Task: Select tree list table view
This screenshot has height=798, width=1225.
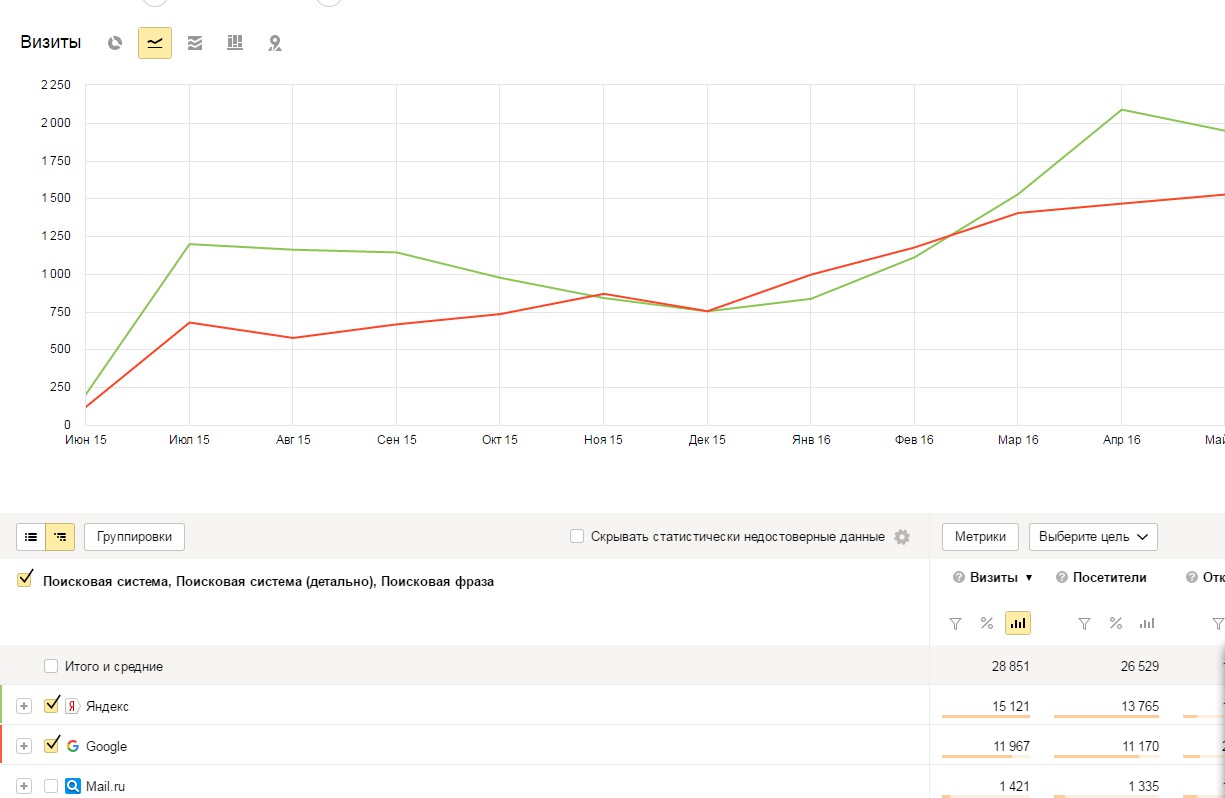Action: click(60, 537)
